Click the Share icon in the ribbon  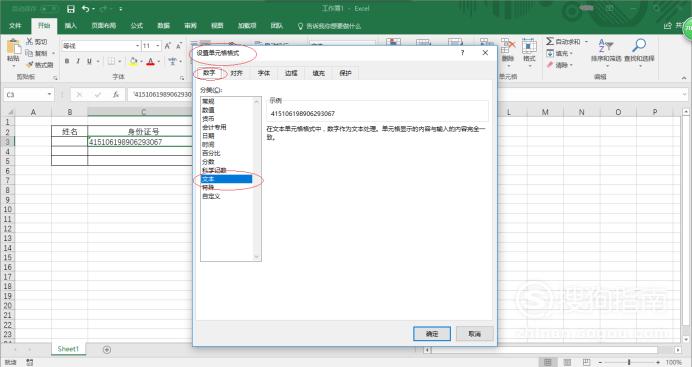coord(668,26)
